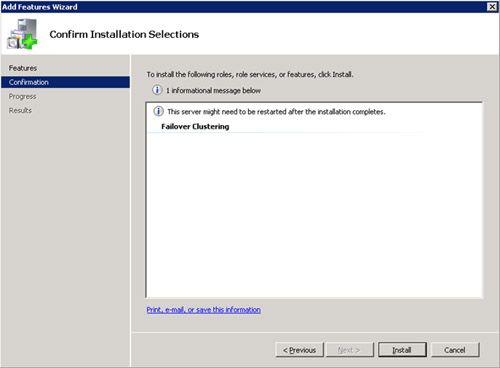This screenshot has width=500, height=368.
Task: Cancel the Add Features Wizard
Action: click(x=455, y=350)
